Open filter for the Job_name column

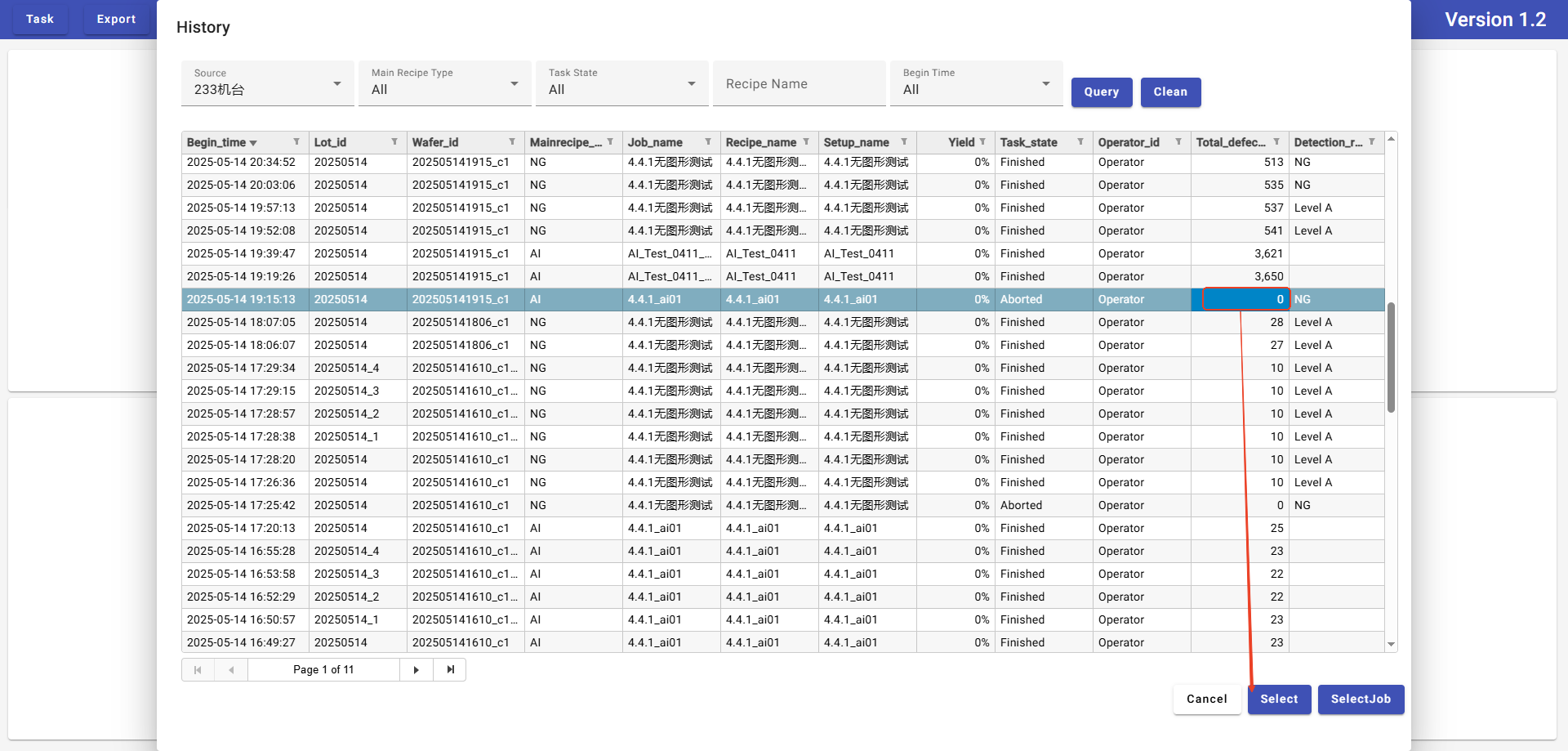tap(708, 142)
